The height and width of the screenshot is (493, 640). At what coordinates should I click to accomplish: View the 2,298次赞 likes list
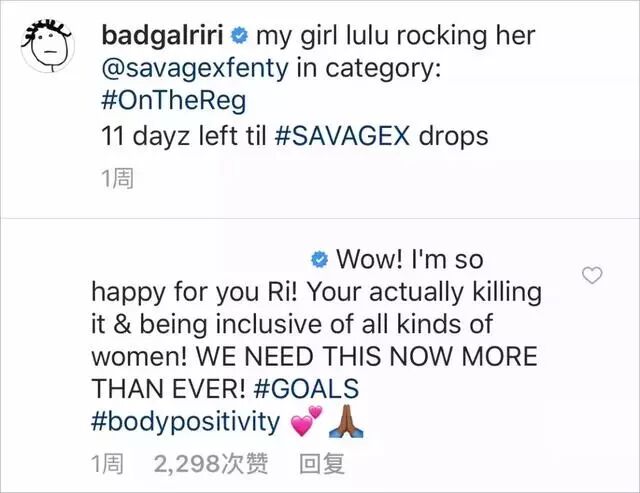click(211, 464)
